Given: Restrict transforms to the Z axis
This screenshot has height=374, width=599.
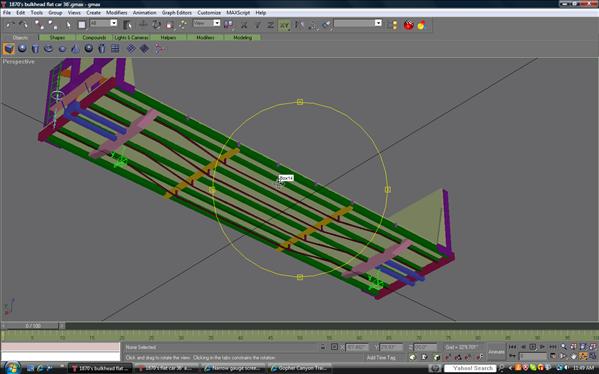Looking at the screenshot, I should click(270, 25).
